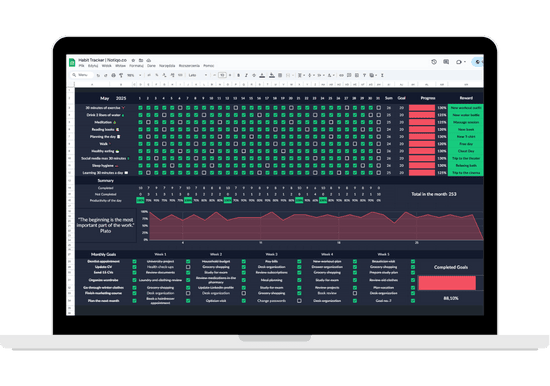This screenshot has height=386, width=550.
Task: Toggle Plan the next month goal checkbox
Action: [x=134, y=301]
